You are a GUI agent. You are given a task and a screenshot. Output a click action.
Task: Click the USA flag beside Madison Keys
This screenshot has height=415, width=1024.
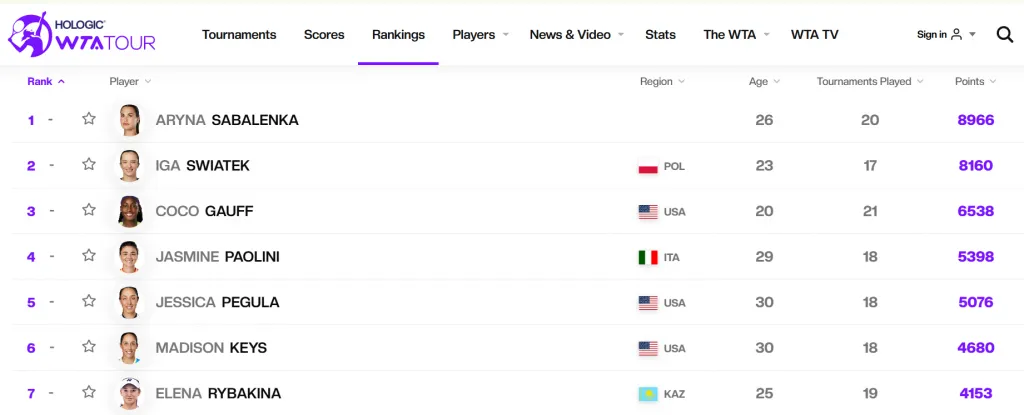click(648, 349)
